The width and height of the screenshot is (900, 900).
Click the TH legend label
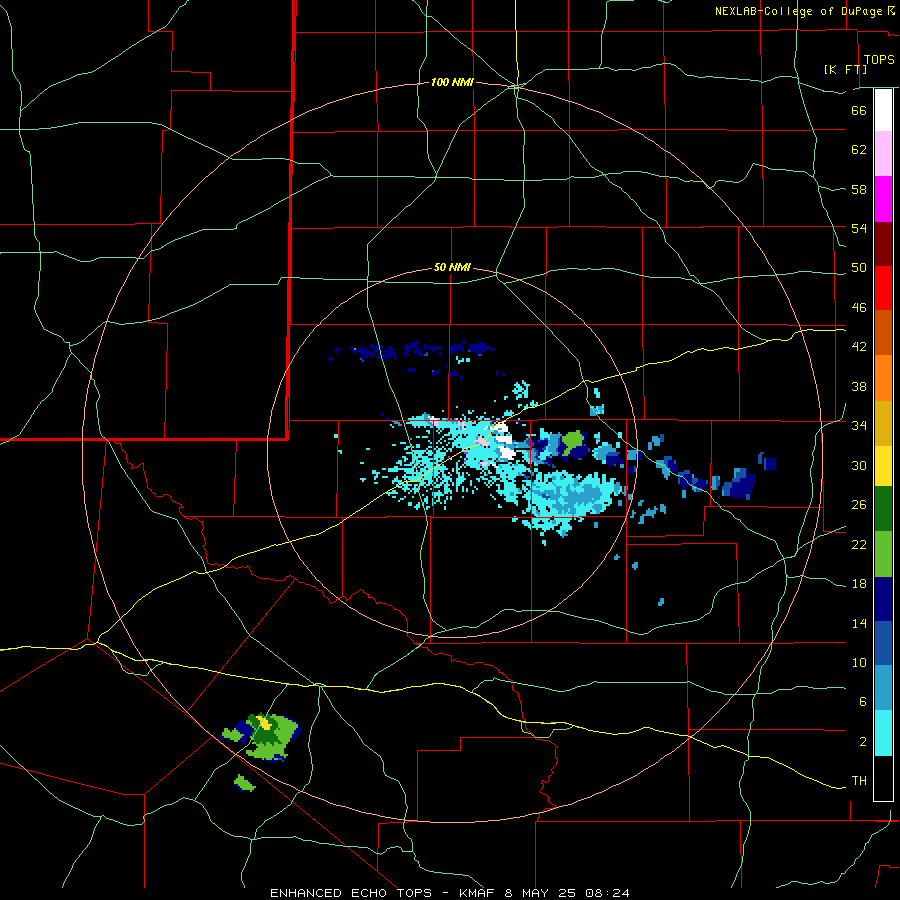pyautogui.click(x=859, y=781)
